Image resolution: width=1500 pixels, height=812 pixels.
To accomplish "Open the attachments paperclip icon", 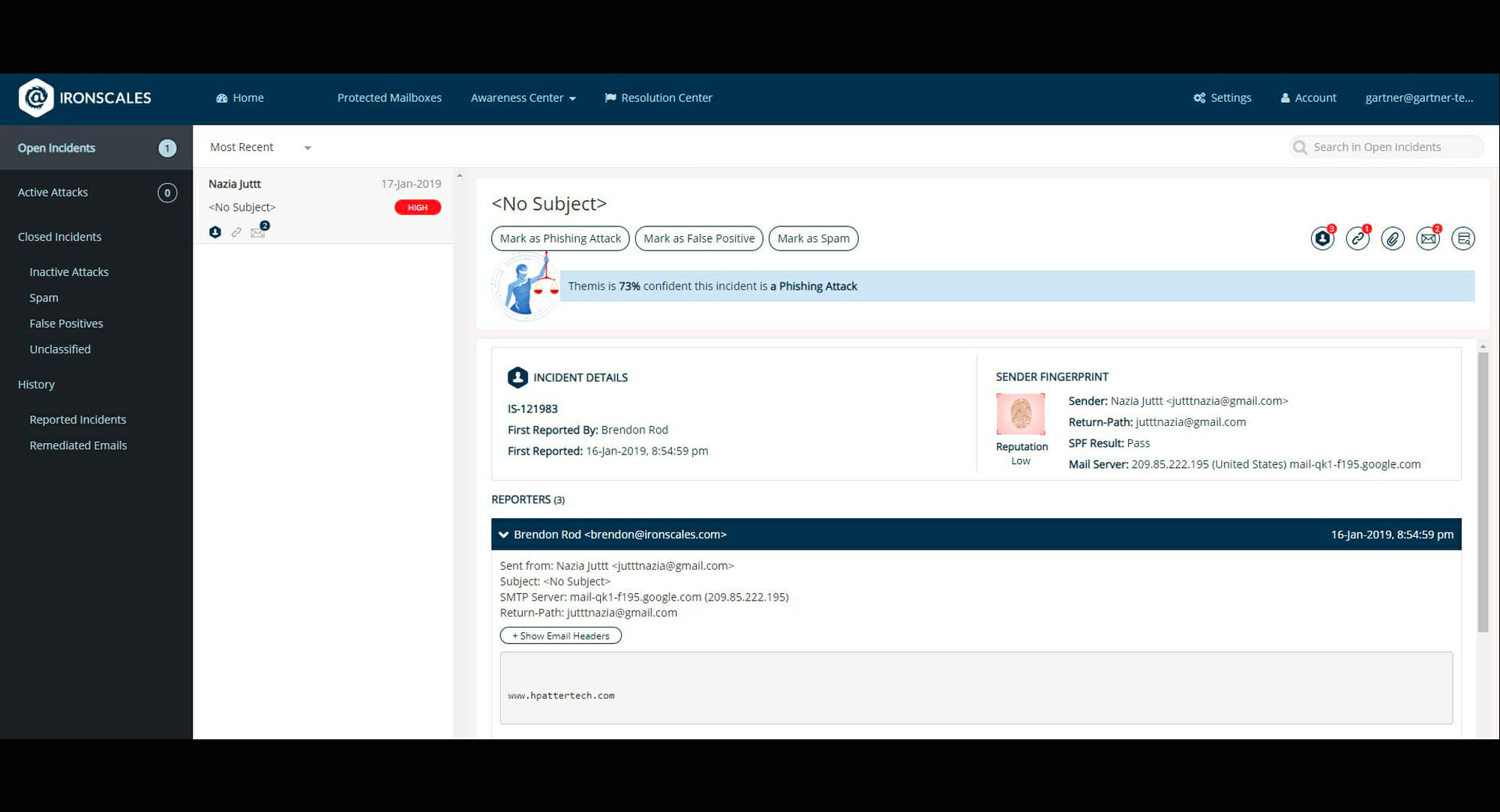I will [x=1393, y=238].
